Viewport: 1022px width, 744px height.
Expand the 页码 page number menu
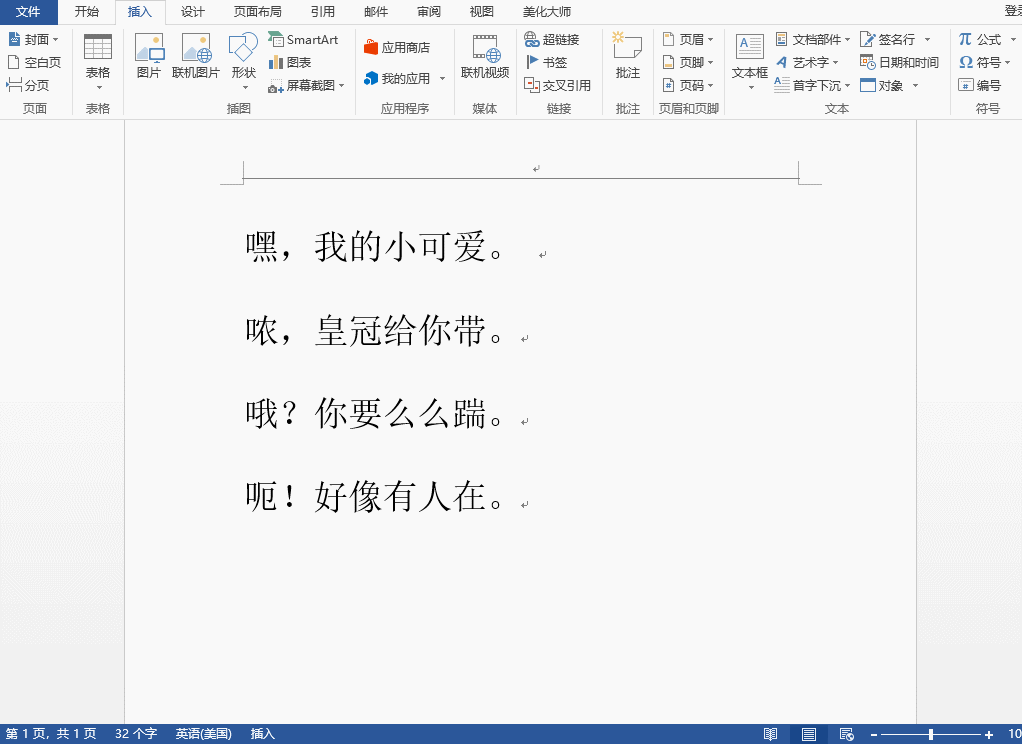(691, 85)
